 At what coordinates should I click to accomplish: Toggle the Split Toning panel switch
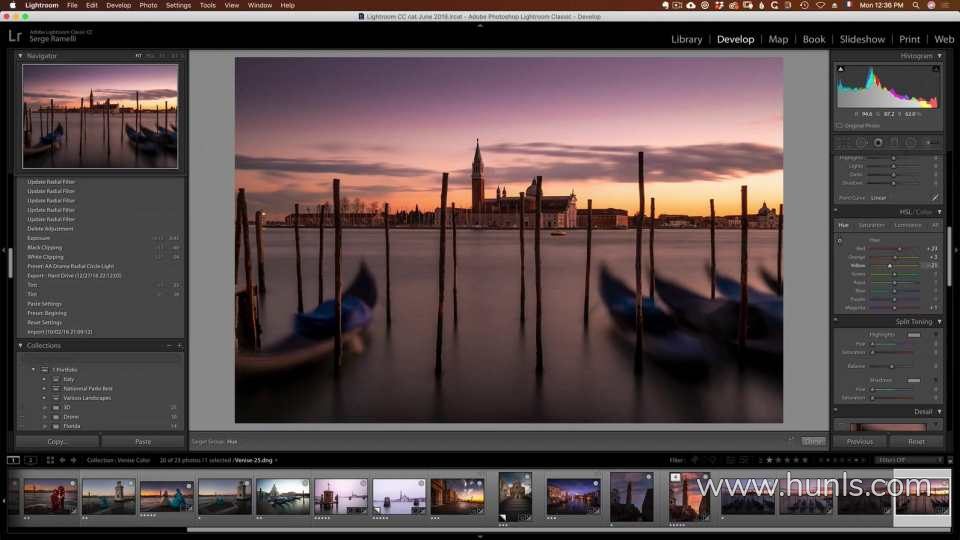pyautogui.click(x=836, y=321)
